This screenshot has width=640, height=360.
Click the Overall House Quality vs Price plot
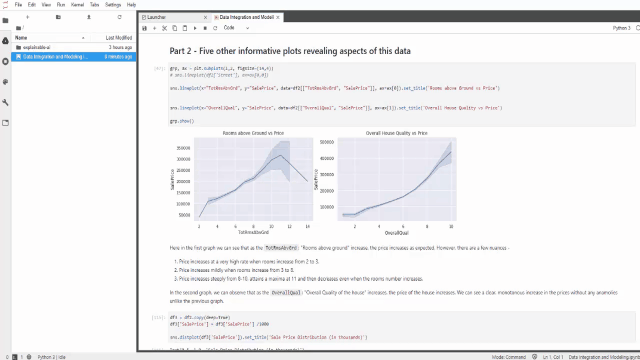pyautogui.click(x=385, y=182)
